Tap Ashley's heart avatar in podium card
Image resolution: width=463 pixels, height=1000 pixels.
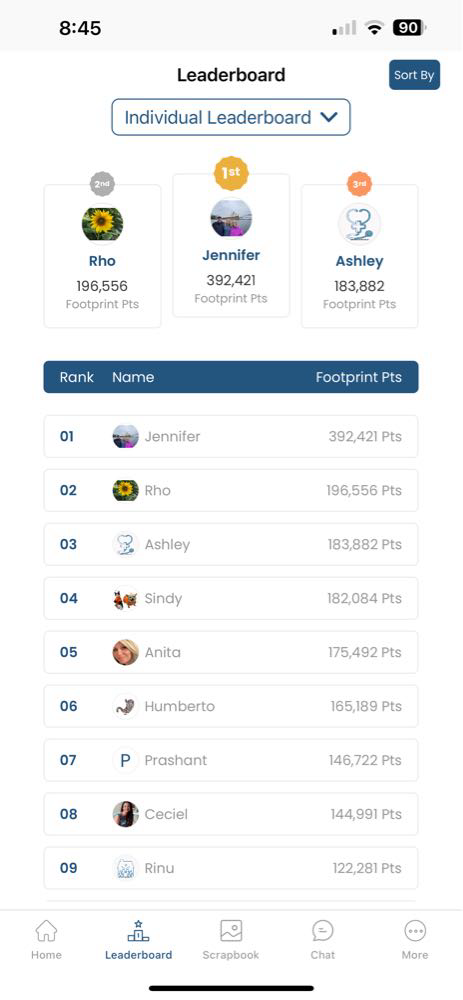(360, 224)
